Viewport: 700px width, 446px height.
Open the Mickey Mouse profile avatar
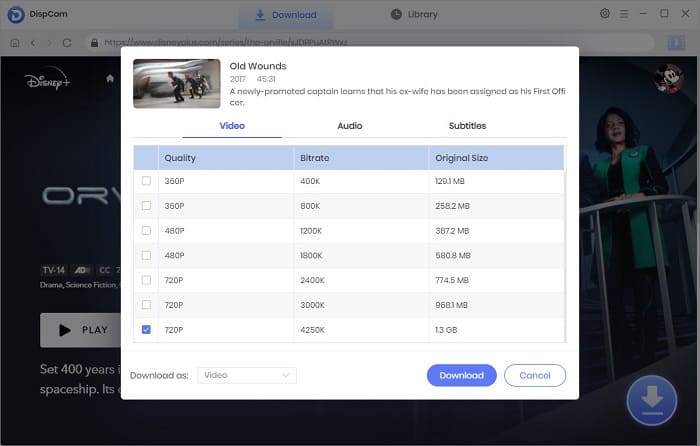[668, 79]
